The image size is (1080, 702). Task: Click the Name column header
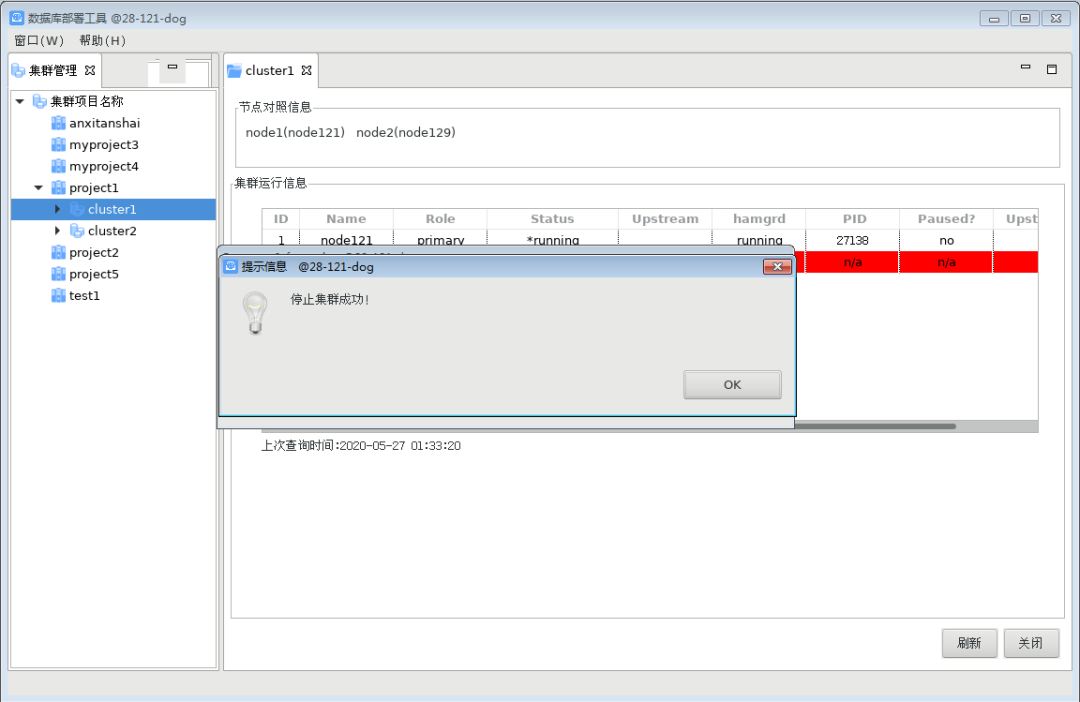(346, 218)
